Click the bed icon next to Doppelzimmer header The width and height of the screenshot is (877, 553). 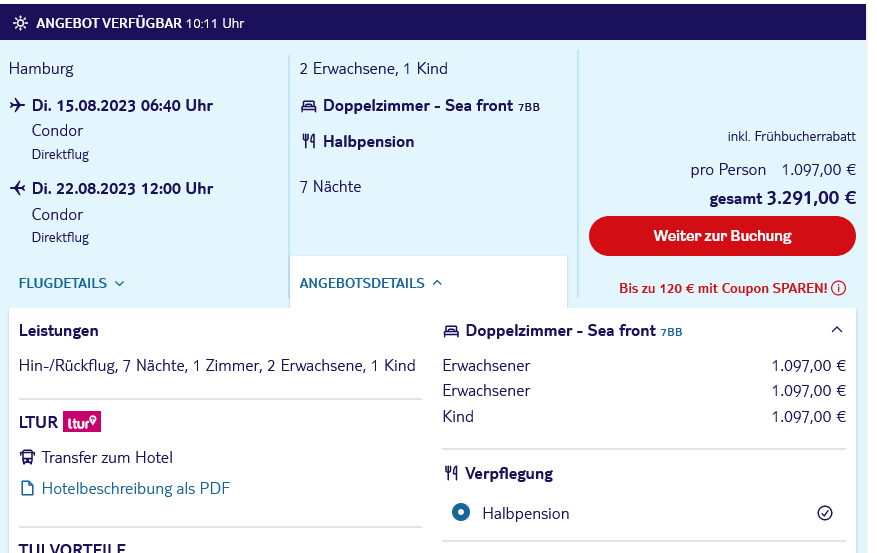pyautogui.click(x=451, y=331)
